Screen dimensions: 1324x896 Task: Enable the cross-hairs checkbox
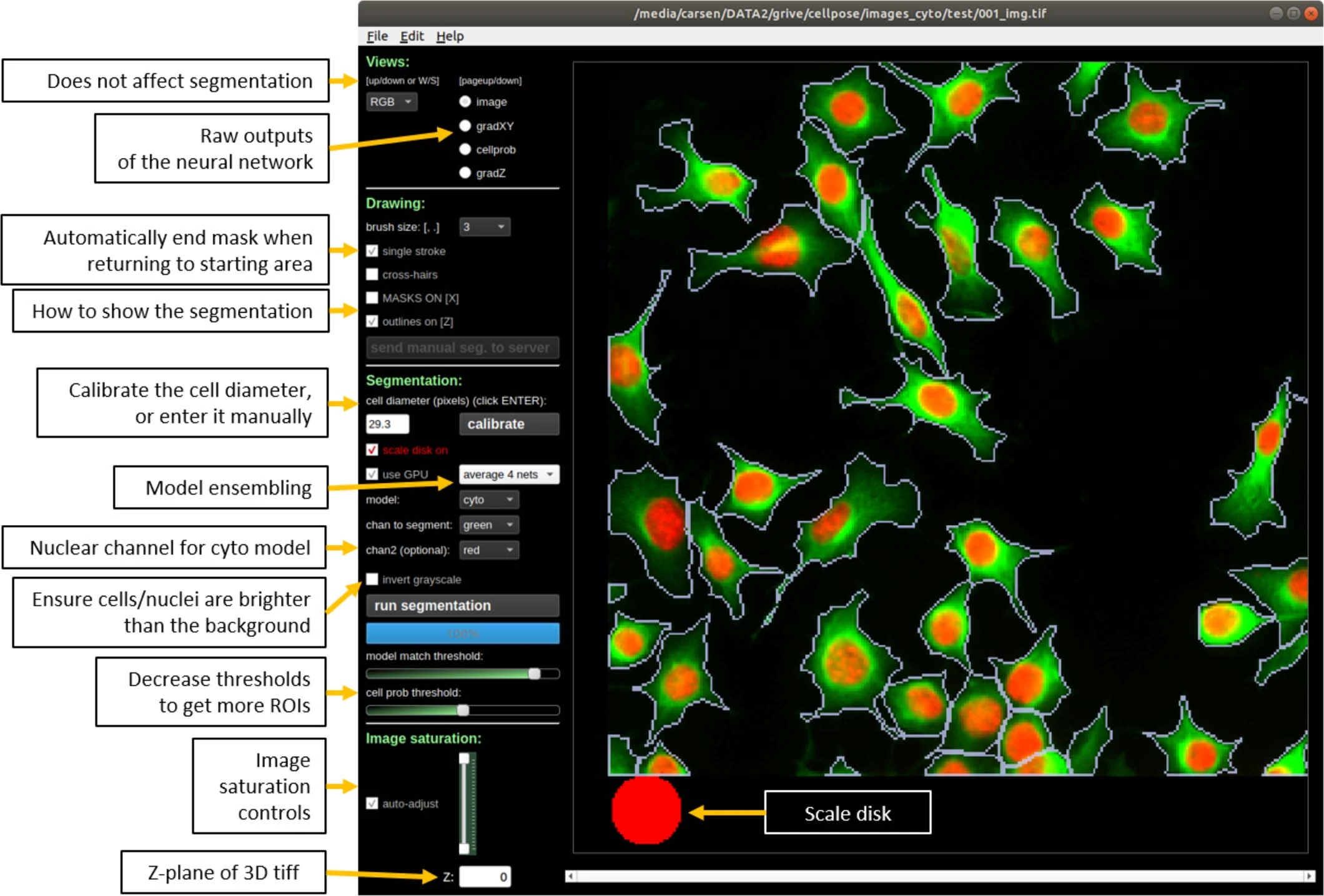372,275
